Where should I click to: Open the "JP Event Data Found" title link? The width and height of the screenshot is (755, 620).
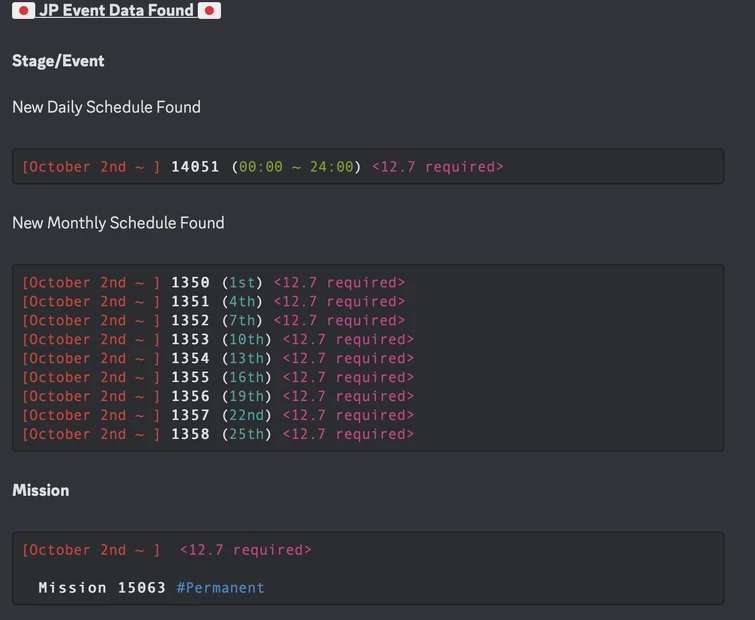[x=116, y=11]
